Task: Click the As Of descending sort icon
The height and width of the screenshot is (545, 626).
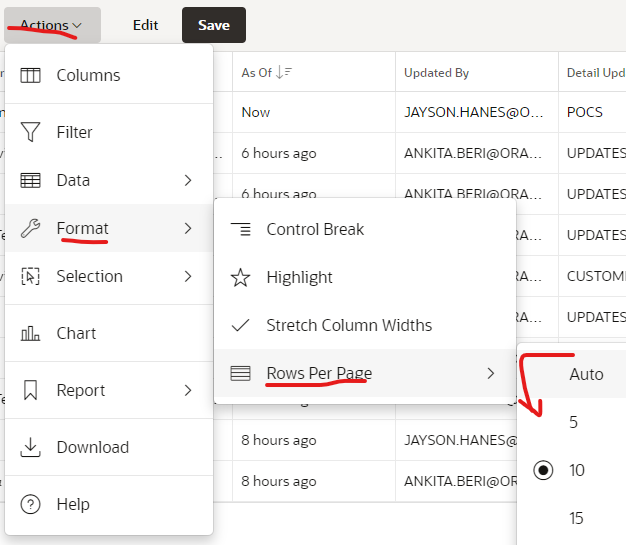Action: point(284,72)
